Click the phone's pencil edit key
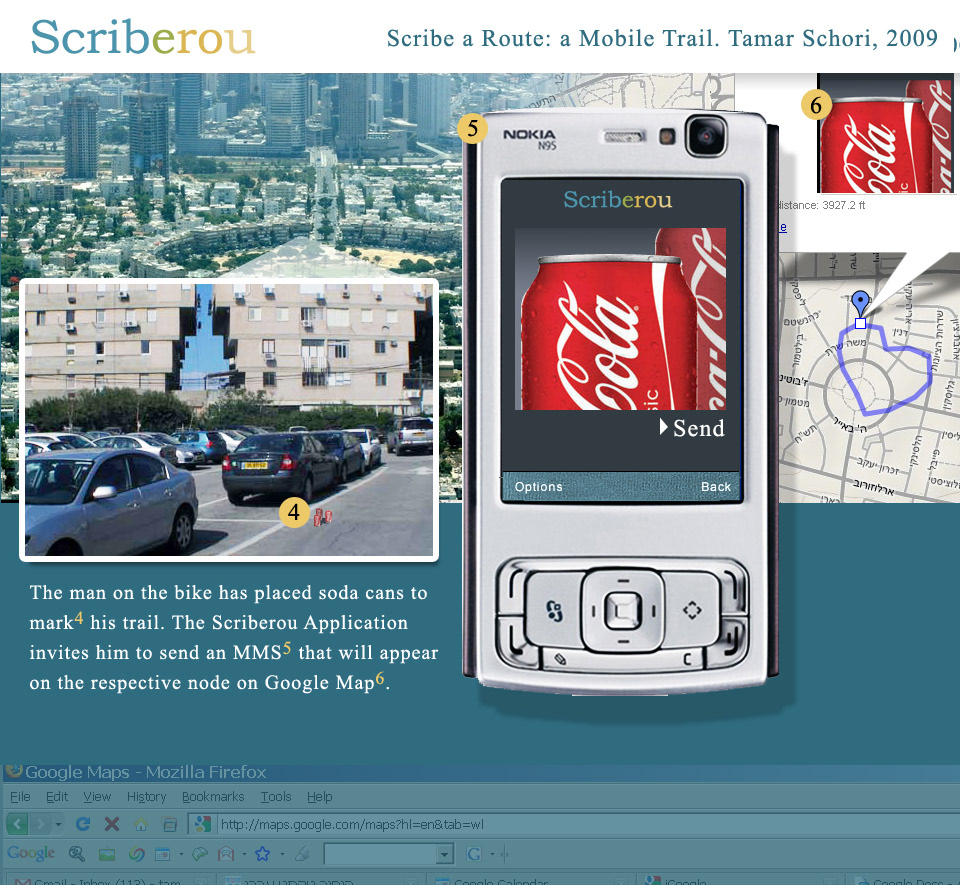 560,659
